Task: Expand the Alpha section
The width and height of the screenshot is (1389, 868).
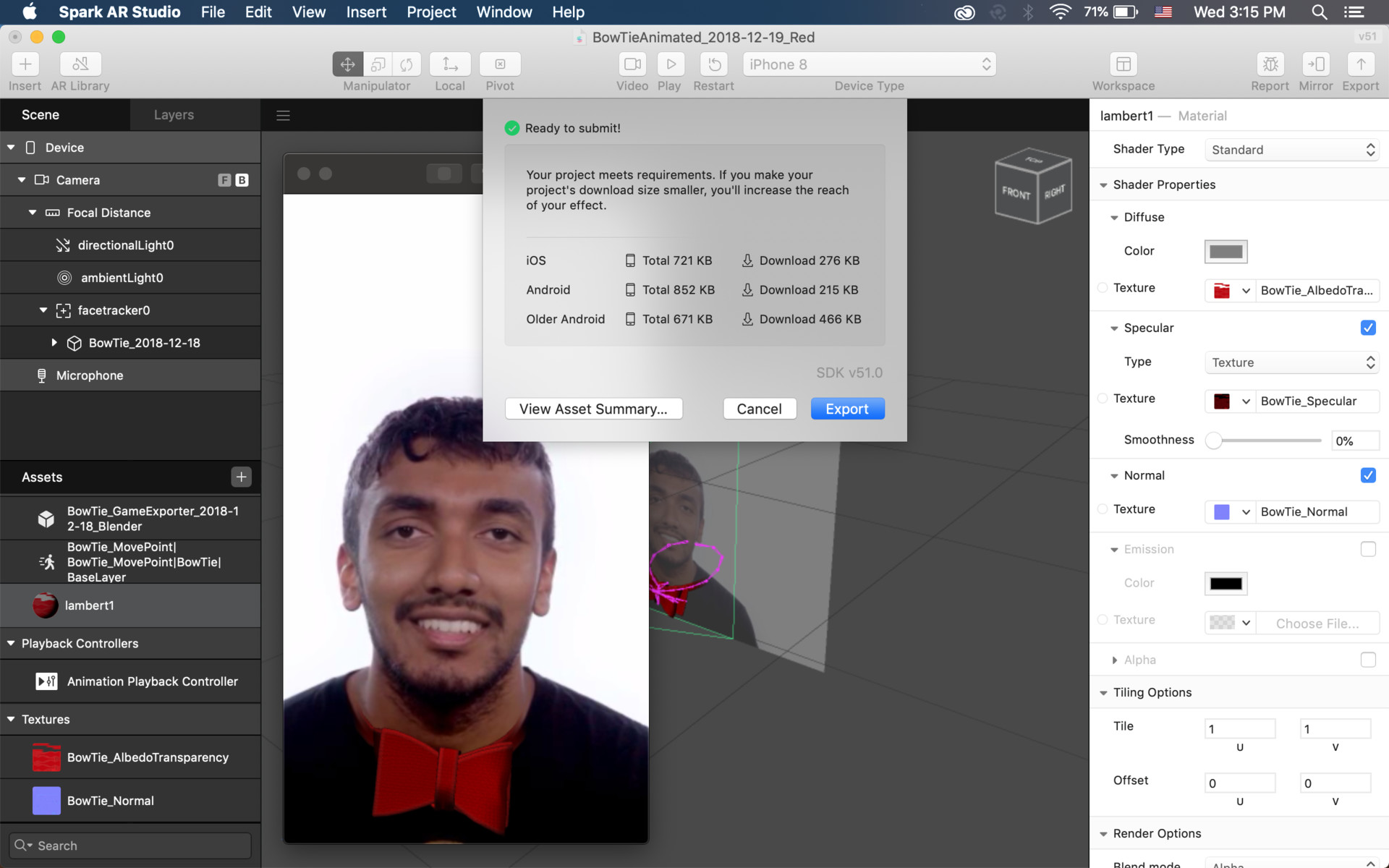Action: click(x=1114, y=660)
